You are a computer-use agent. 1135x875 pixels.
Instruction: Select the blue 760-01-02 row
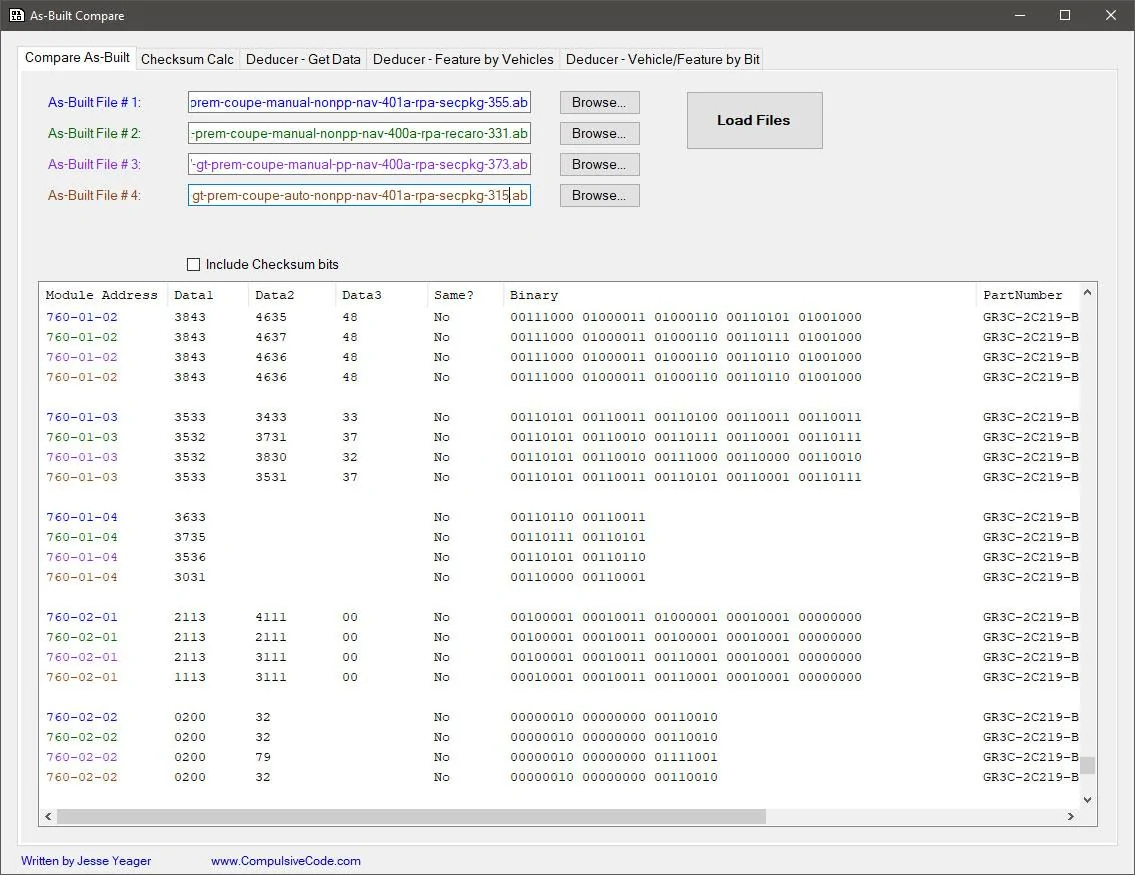(561, 317)
